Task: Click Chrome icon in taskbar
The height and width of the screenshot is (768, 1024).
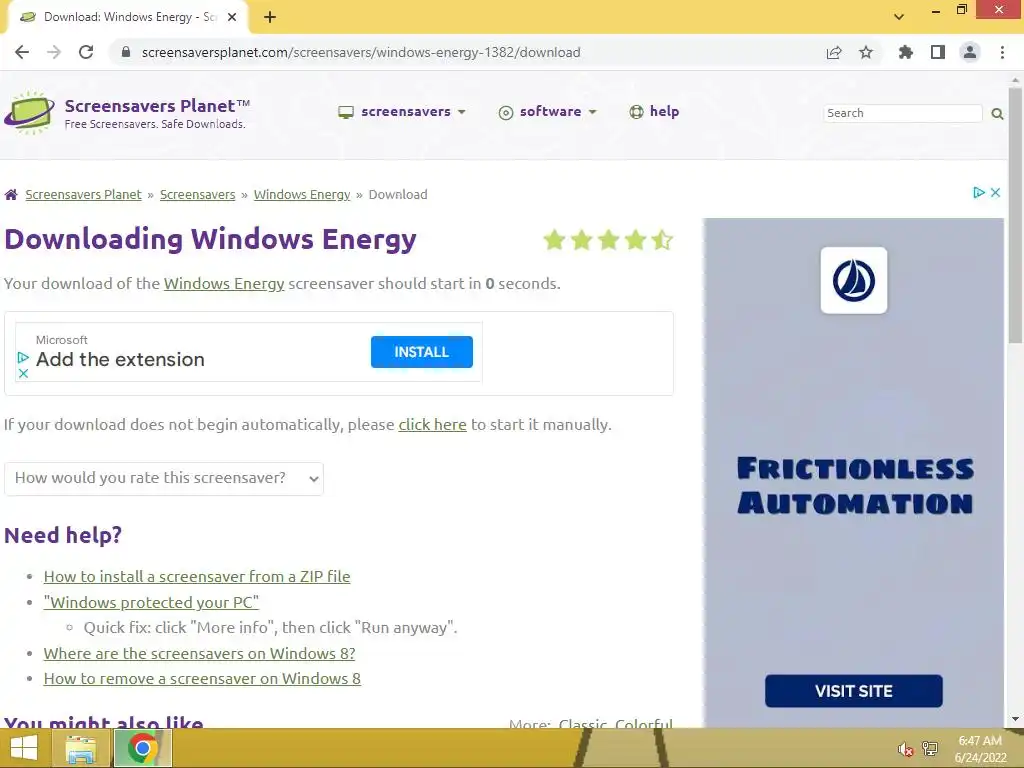Action: 143,748
